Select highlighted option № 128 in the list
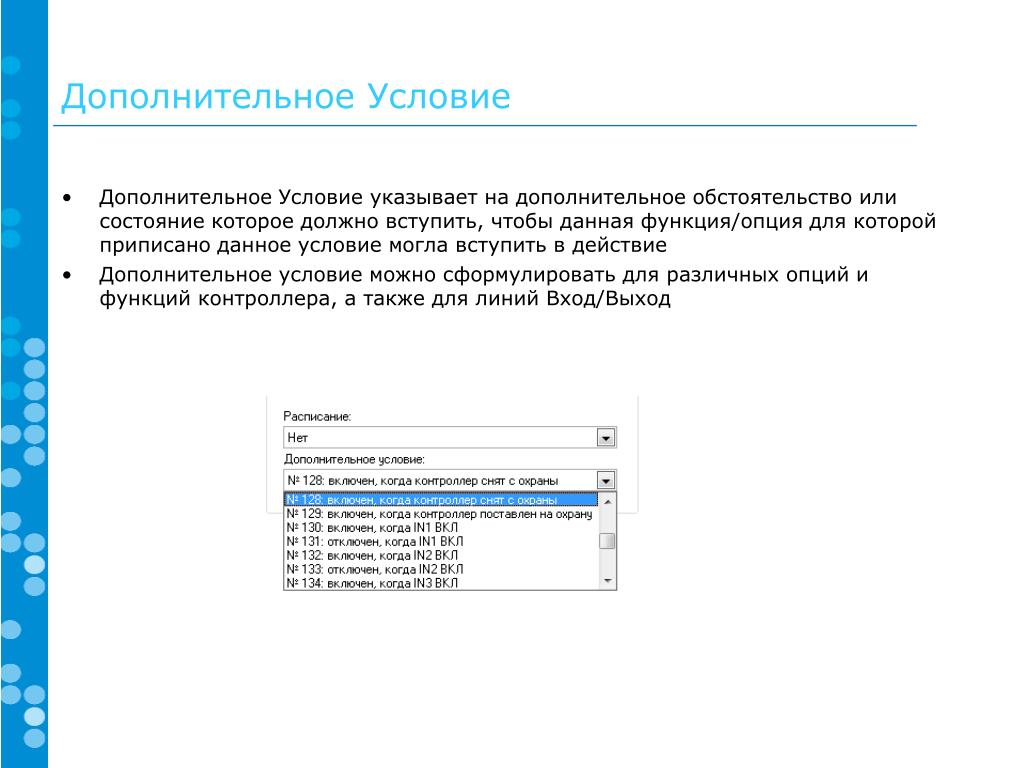The image size is (1024, 768). 441,500
